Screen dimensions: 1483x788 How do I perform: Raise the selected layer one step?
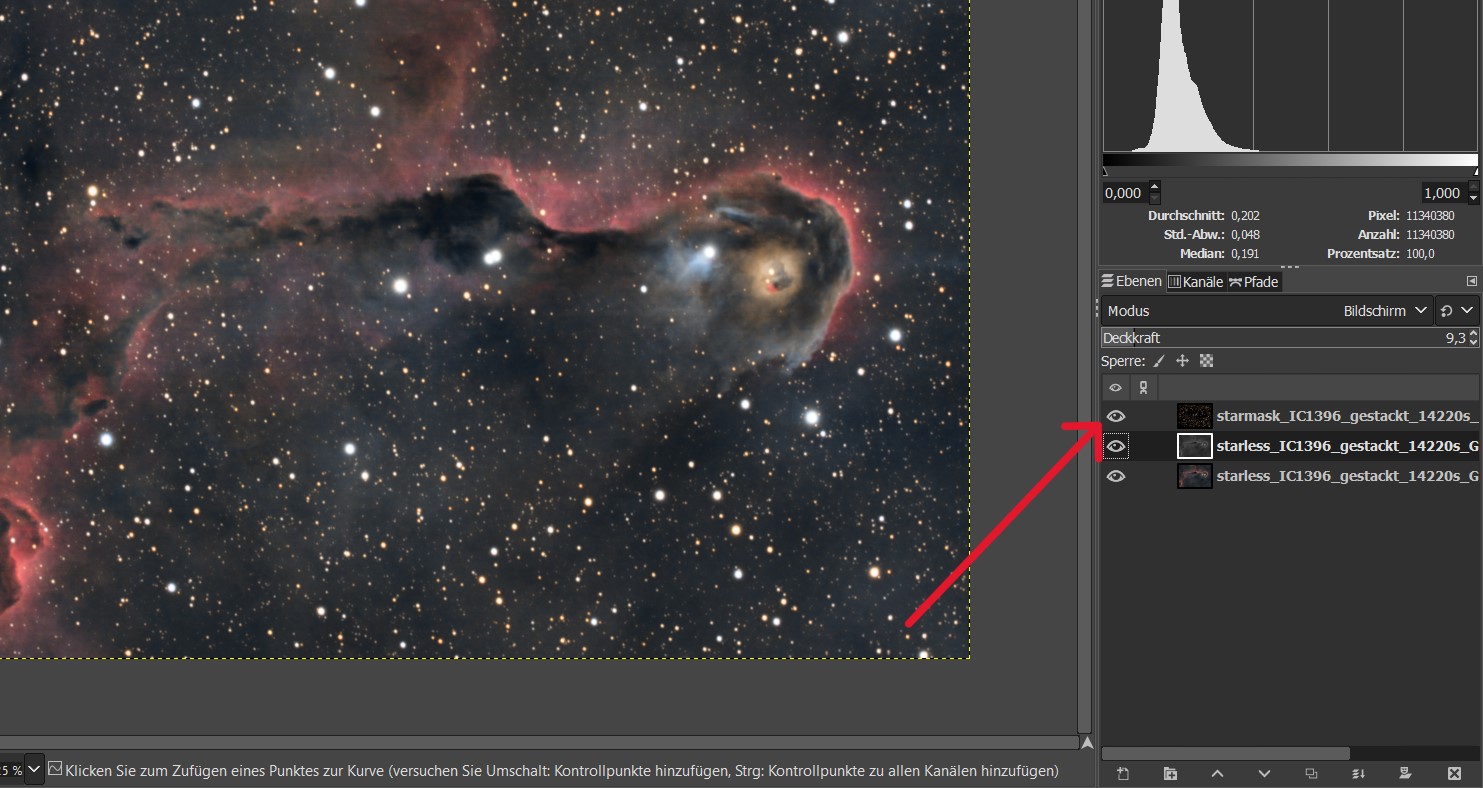click(1217, 773)
